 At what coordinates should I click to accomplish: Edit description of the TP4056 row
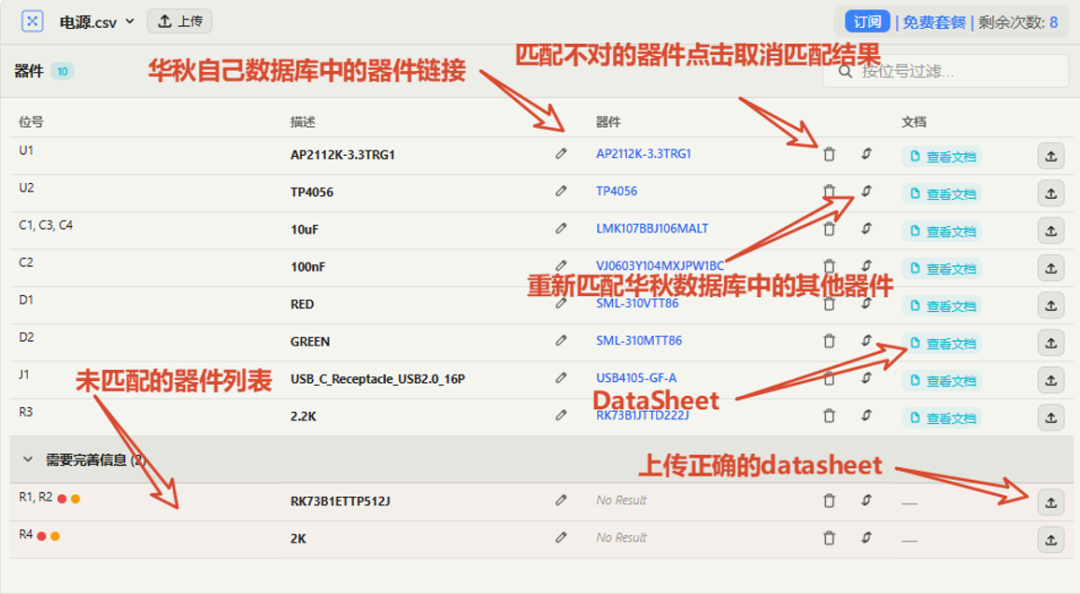click(x=561, y=191)
